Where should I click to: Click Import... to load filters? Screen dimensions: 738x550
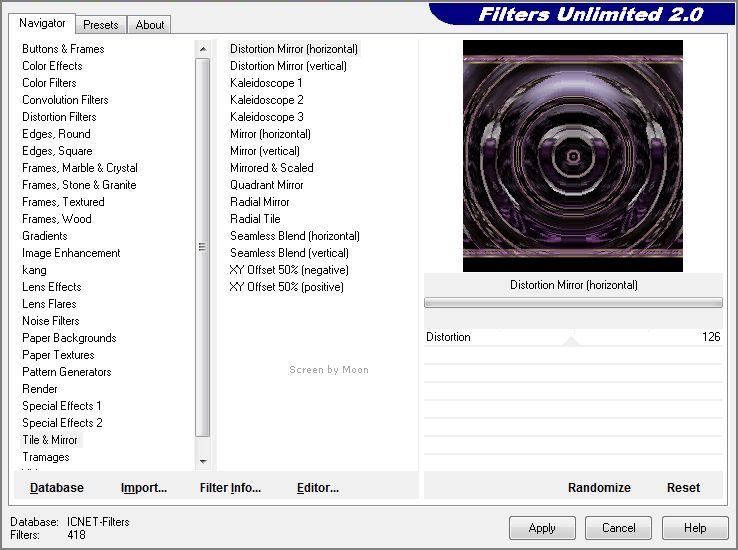[x=144, y=488]
